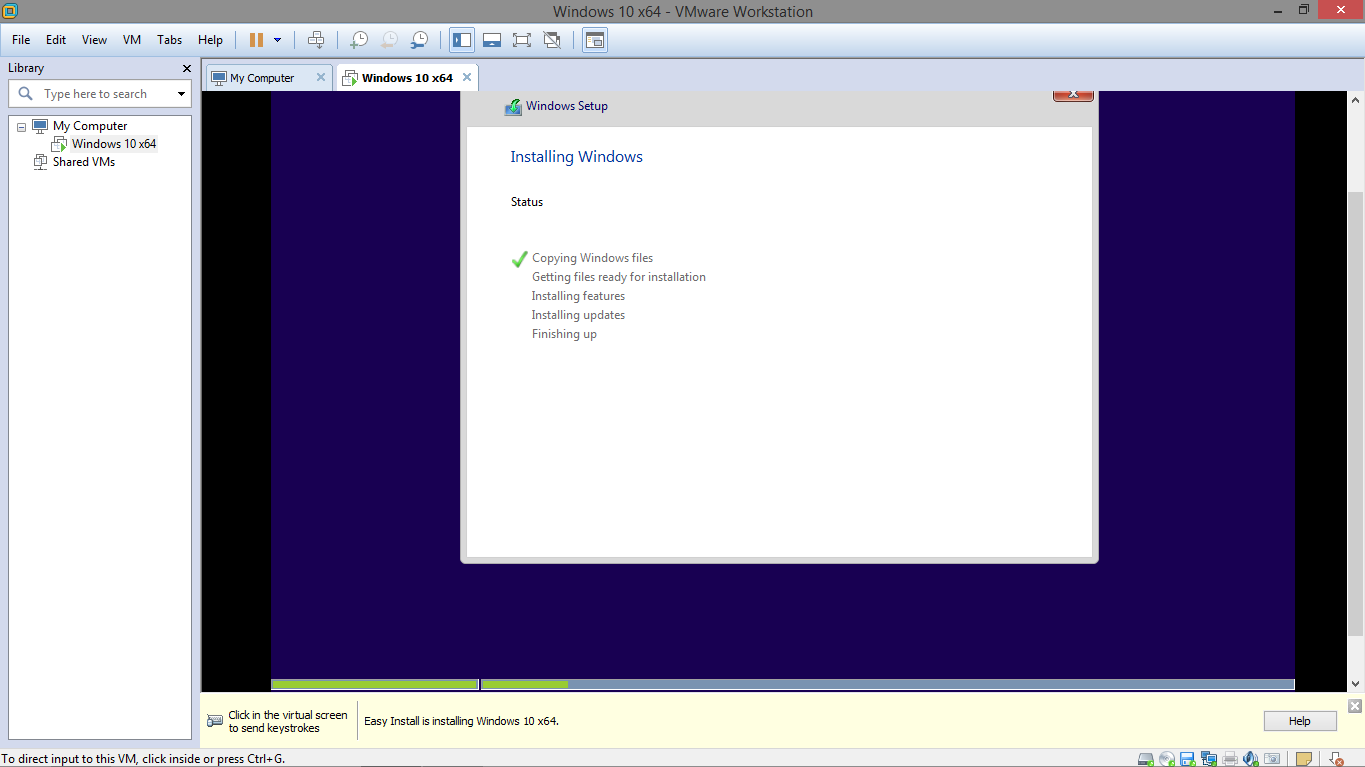Click the VMware Workstation title bar icon
This screenshot has width=1365, height=767.
[10, 12]
